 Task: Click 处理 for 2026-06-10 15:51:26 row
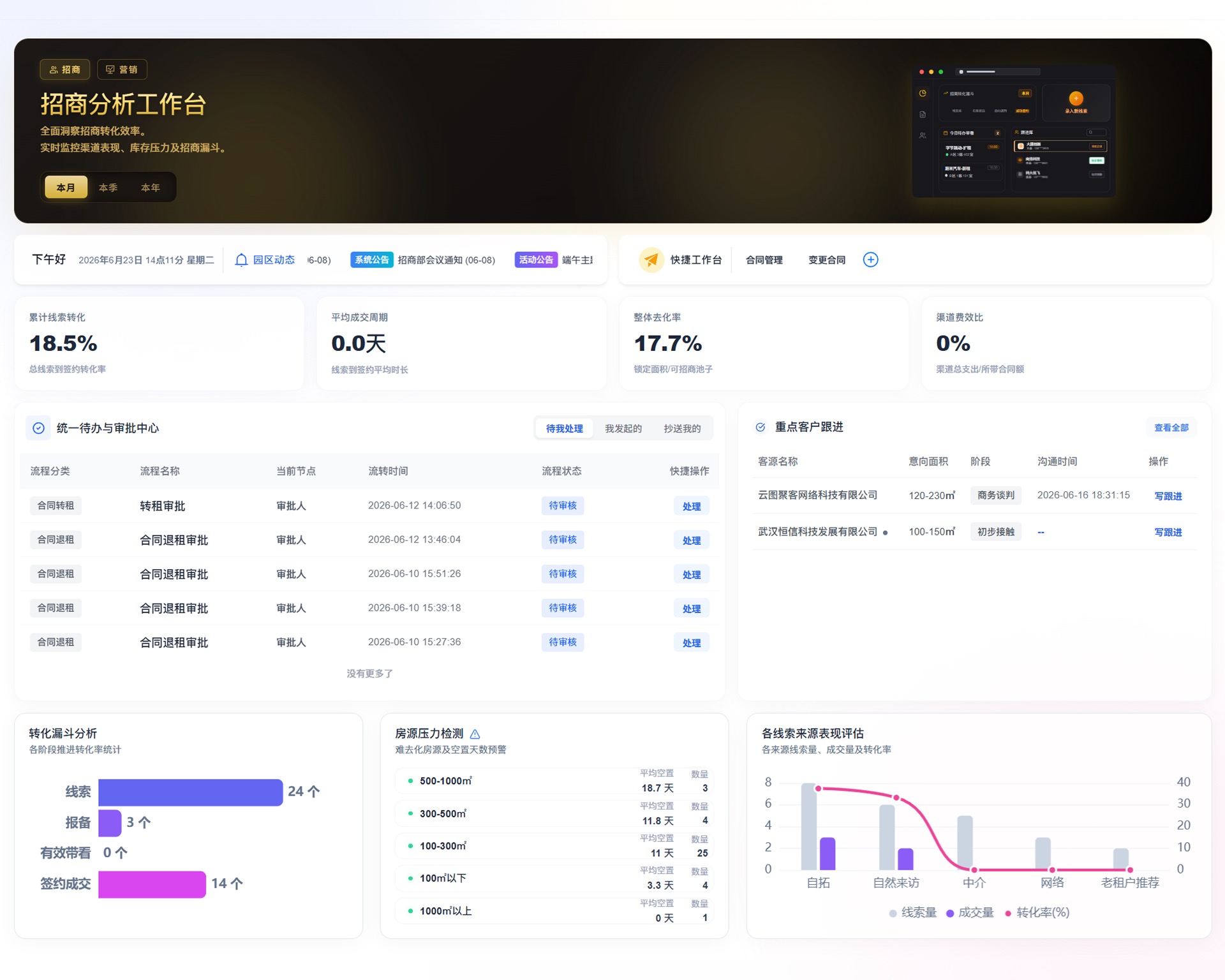point(692,574)
